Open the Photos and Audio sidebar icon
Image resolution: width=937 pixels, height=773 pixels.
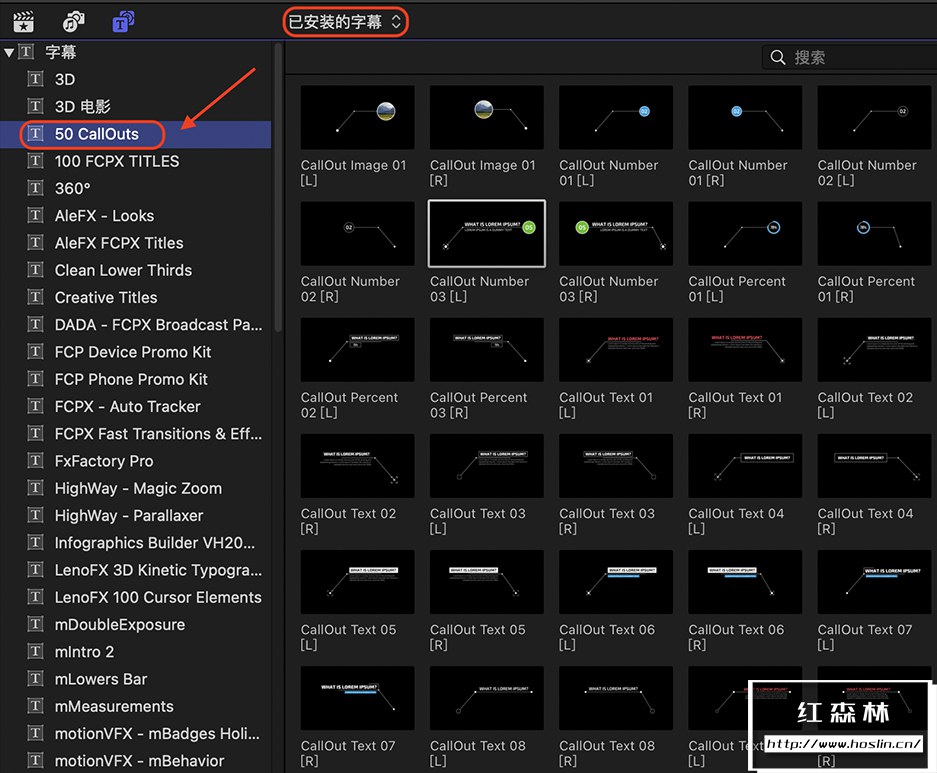tap(74, 22)
